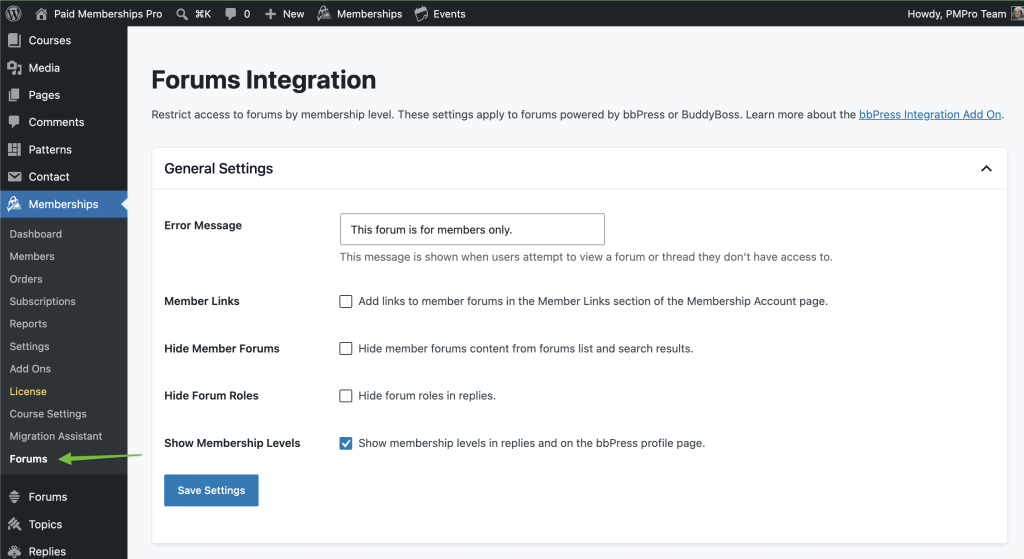Select Forums under Memberships submenu
Viewport: 1024px width, 559px height.
coord(29,459)
